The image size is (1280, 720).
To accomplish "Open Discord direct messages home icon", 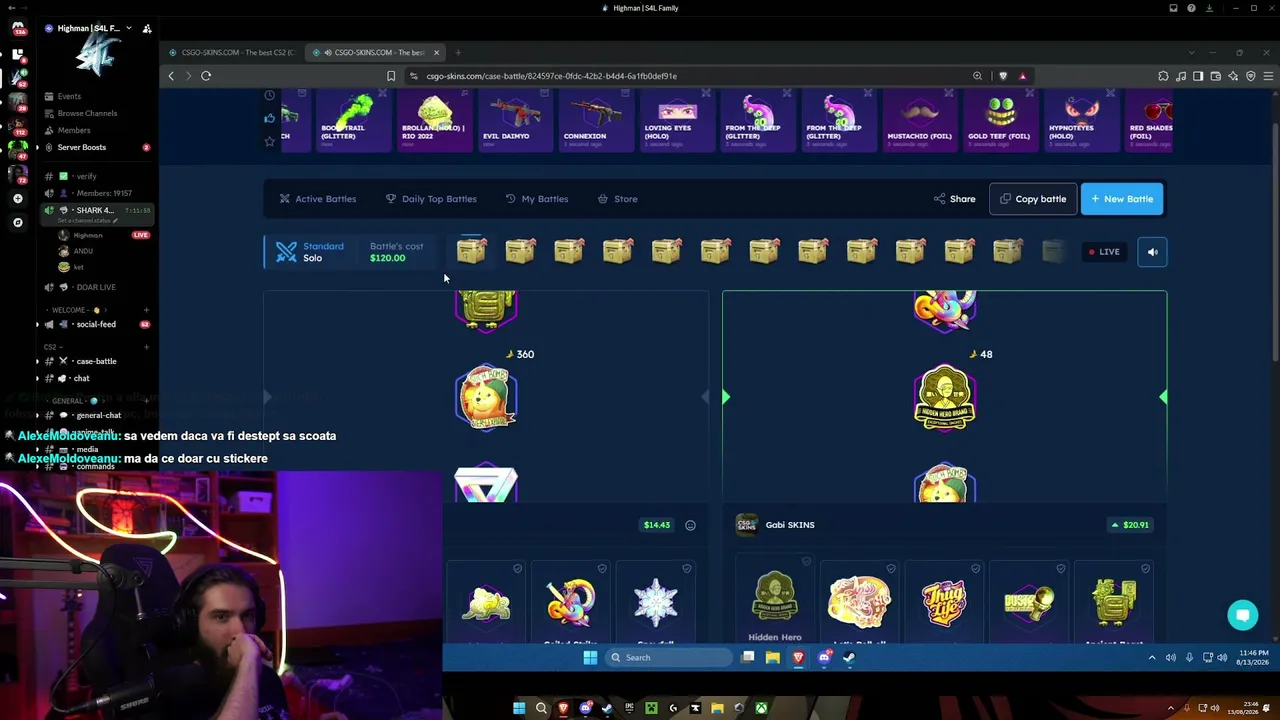I will 17,29.
